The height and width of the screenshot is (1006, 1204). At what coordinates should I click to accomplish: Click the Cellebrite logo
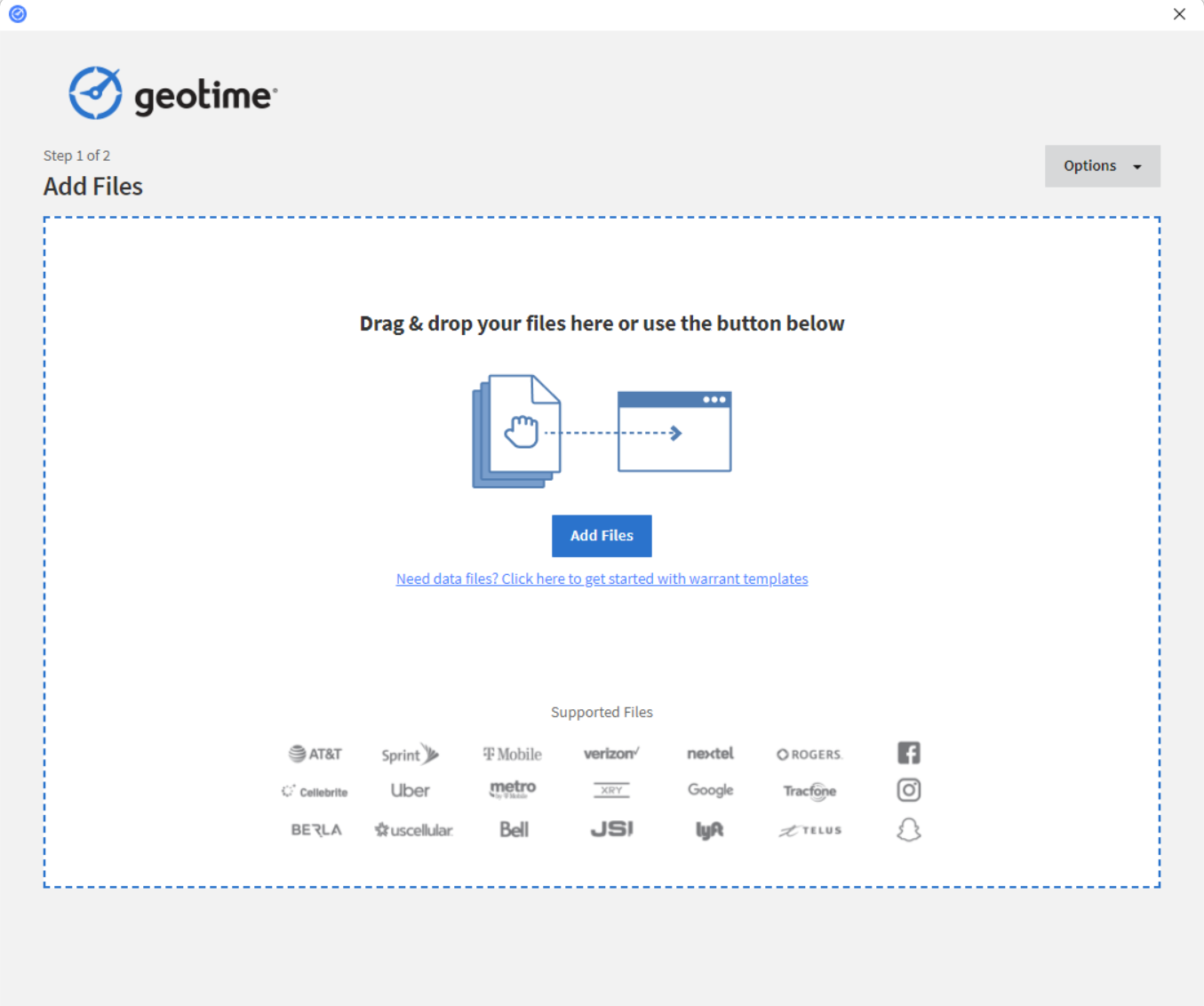315,792
